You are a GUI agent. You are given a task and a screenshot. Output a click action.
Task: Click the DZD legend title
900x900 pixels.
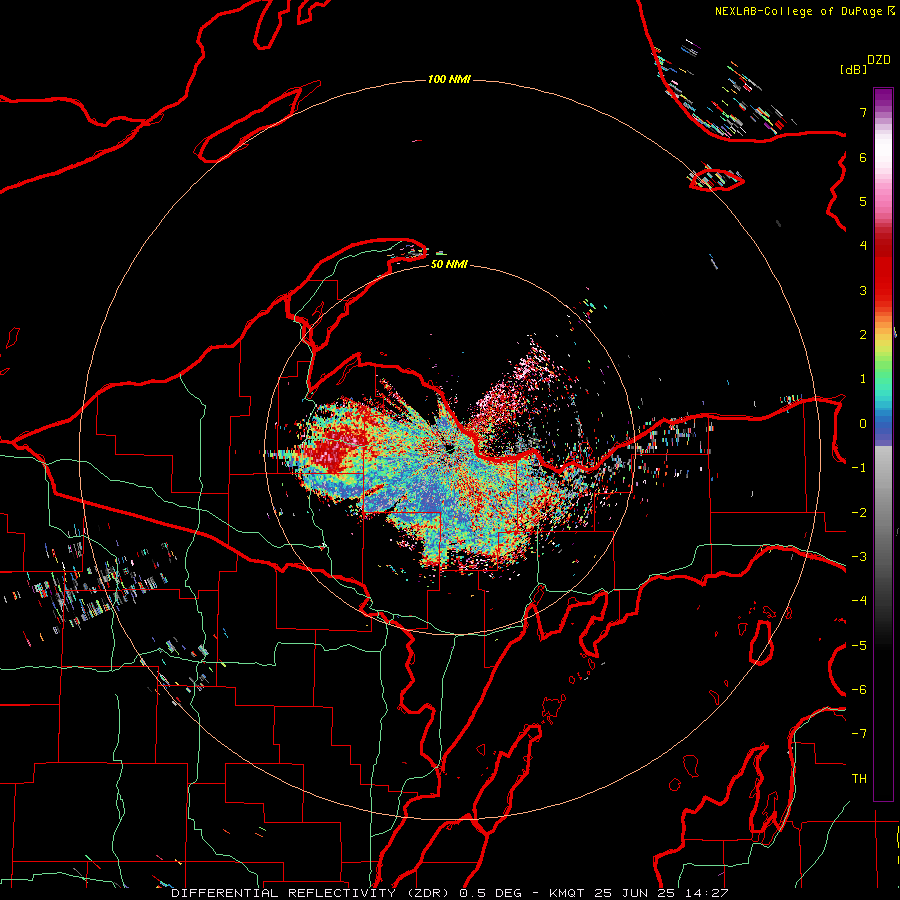pos(879,60)
